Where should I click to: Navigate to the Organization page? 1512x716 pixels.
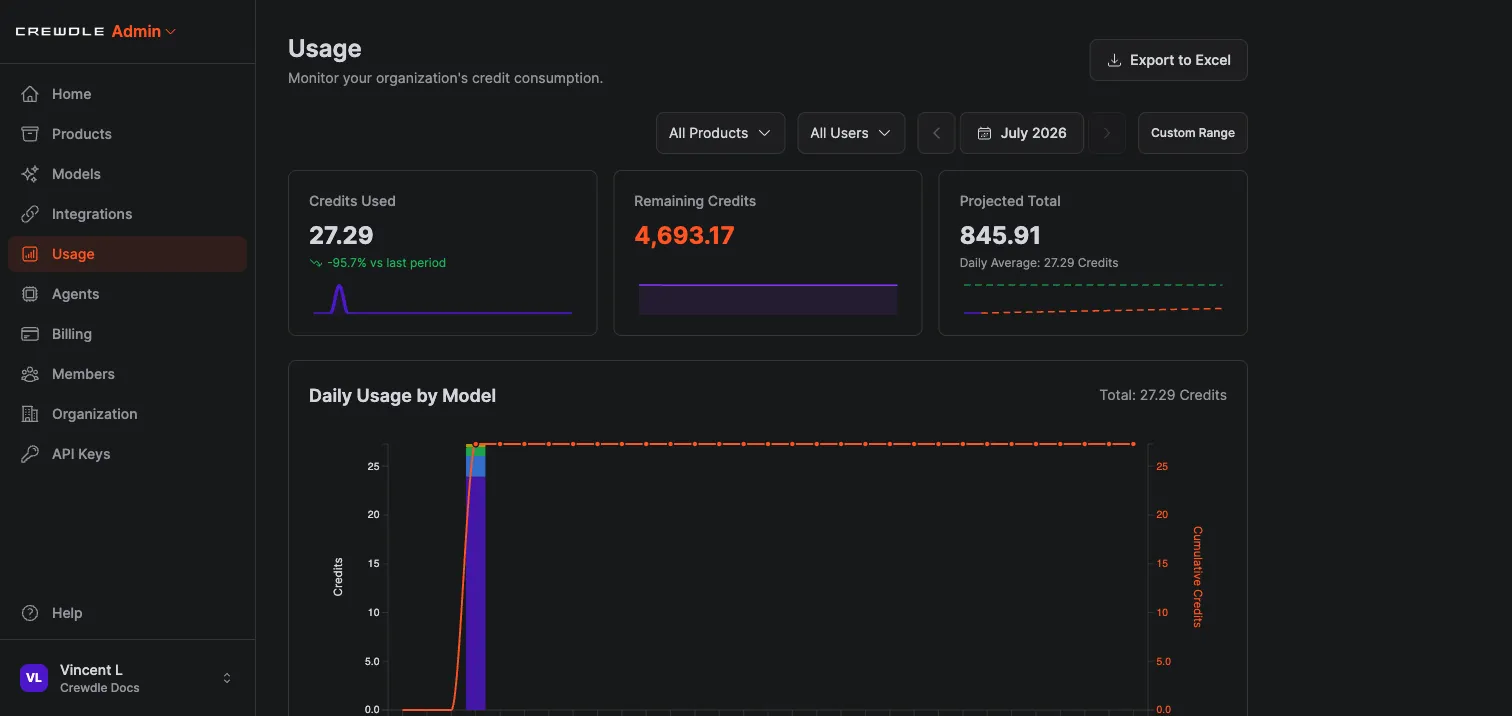coord(127,414)
